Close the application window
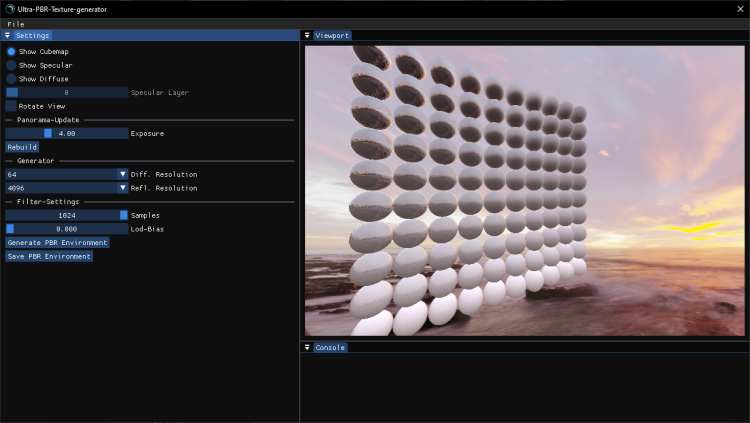This screenshot has width=750, height=423. 740,9
